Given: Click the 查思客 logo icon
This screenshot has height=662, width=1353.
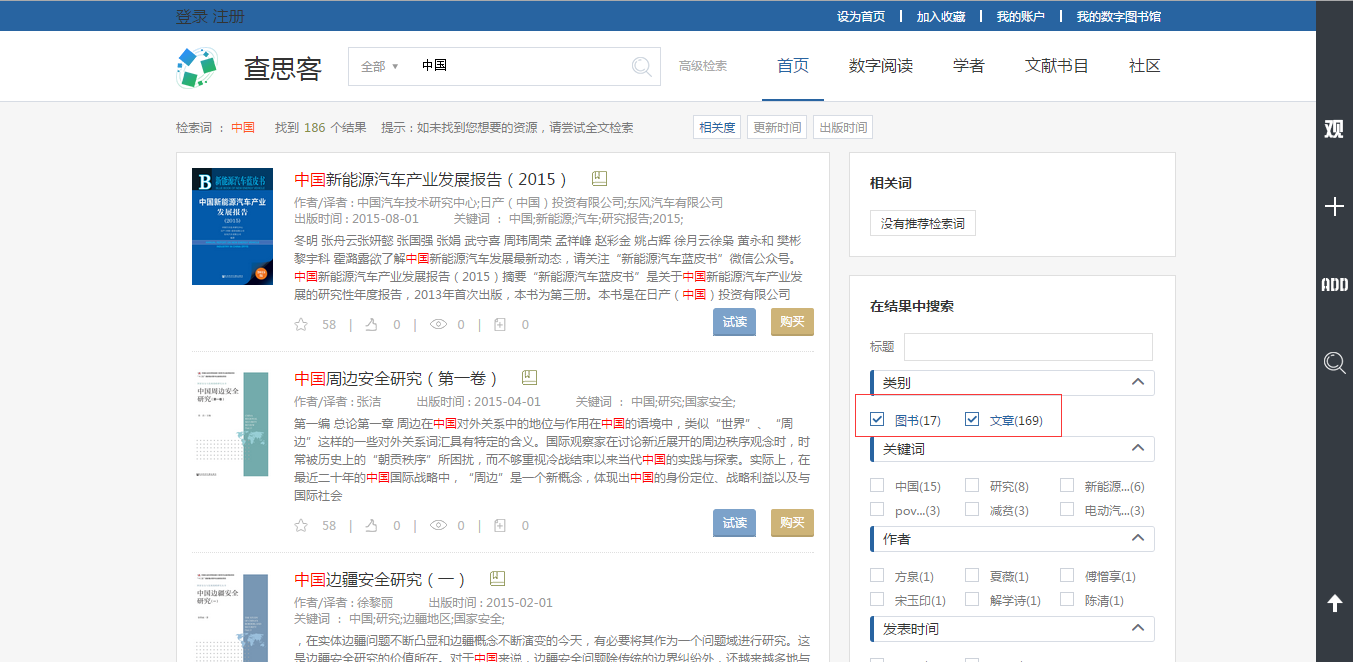Looking at the screenshot, I should point(197,67).
